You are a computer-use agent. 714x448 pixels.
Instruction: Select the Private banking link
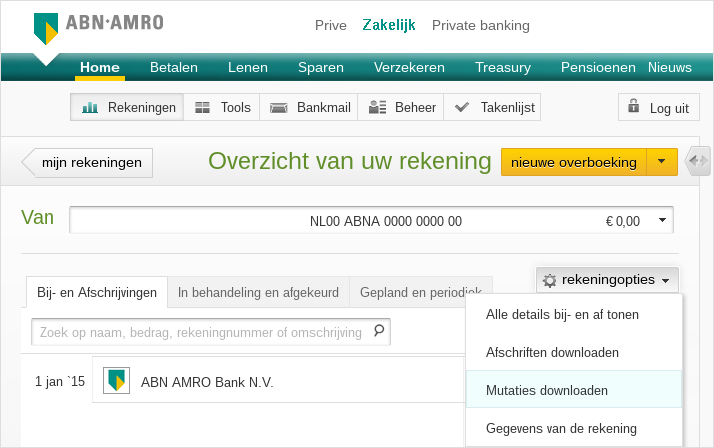coord(481,25)
